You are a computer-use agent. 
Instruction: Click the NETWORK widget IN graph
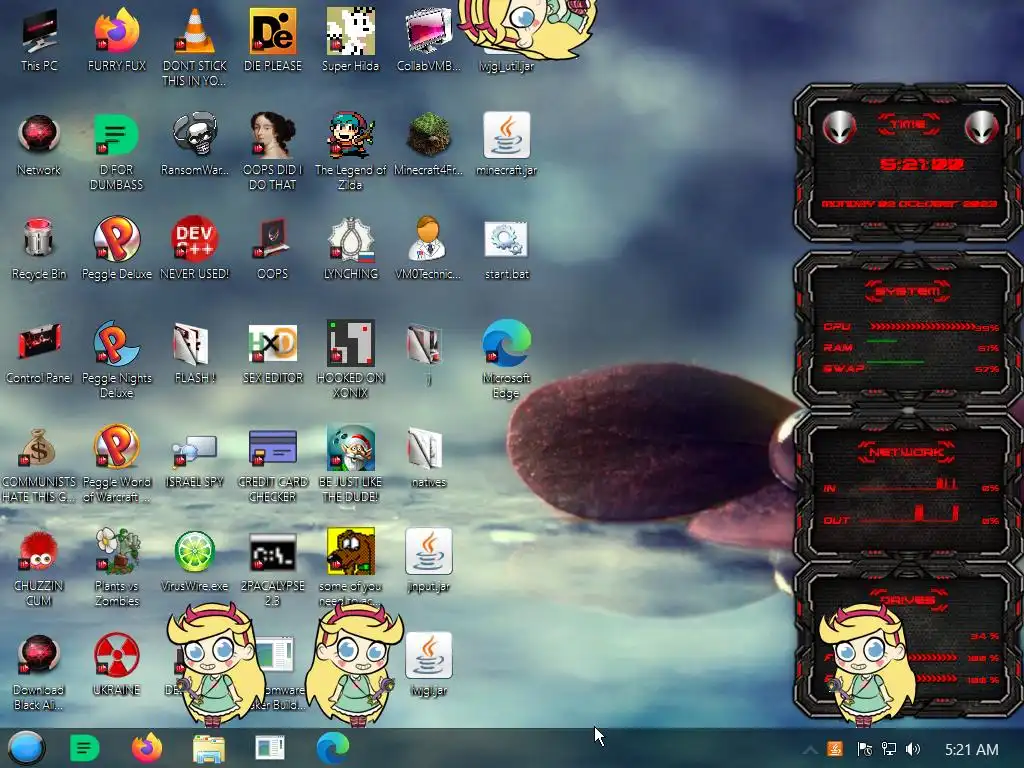pos(909,485)
